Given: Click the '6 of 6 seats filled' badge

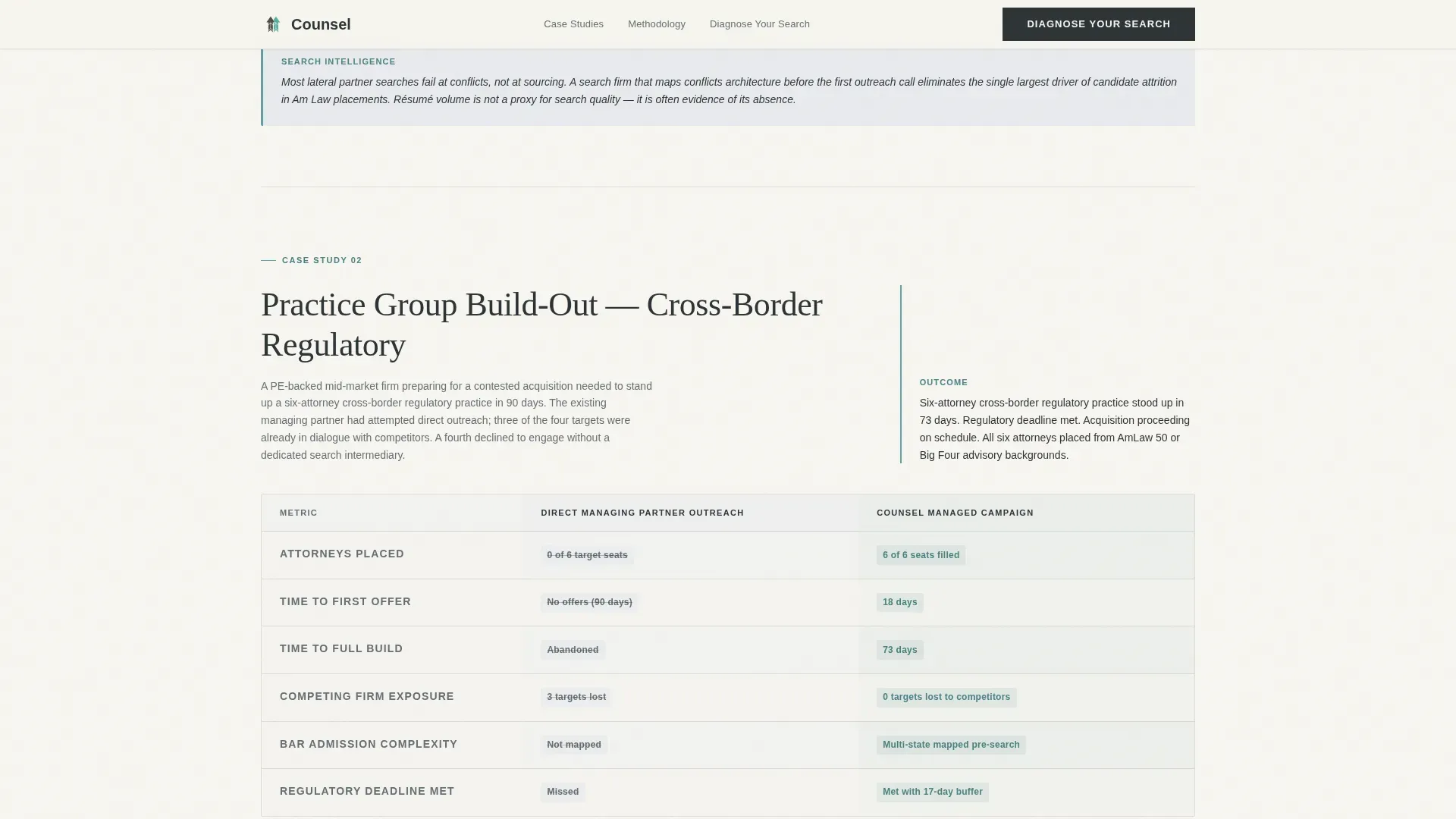Looking at the screenshot, I should pos(921,555).
